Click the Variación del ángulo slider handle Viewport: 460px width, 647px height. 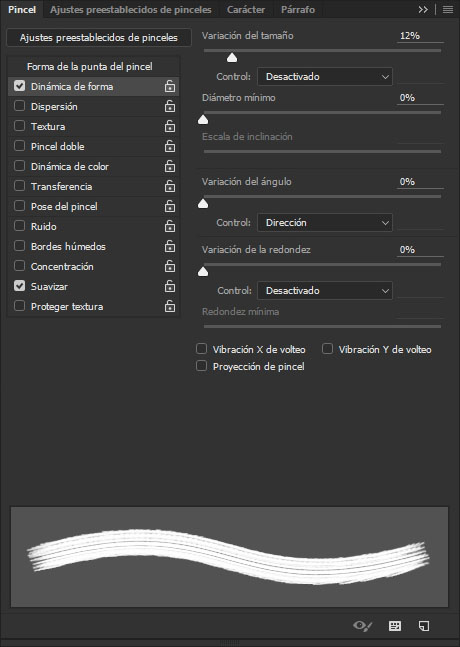(x=203, y=203)
